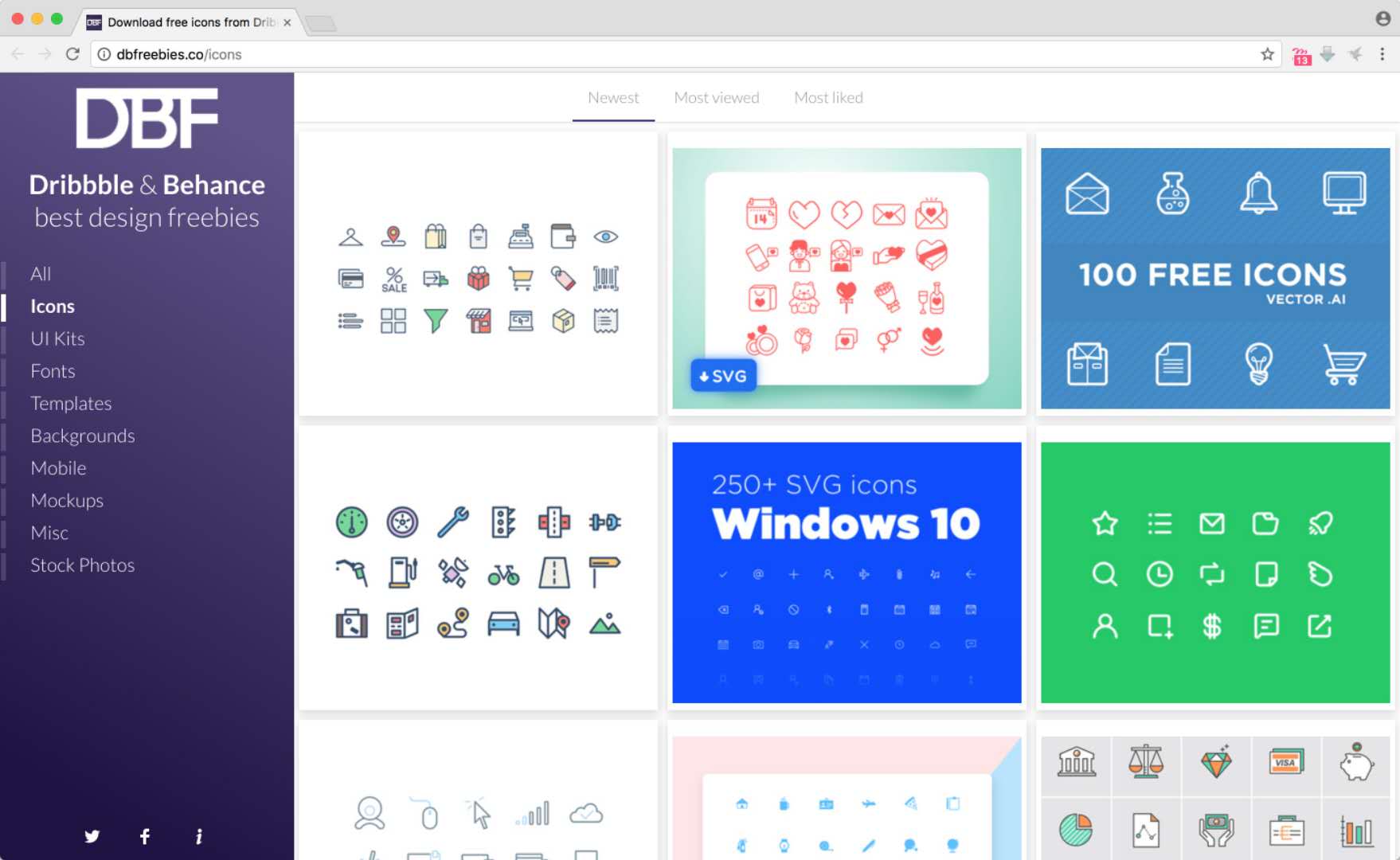Click the red calendar extension icon
This screenshot has width=1400, height=860.
point(1302,56)
